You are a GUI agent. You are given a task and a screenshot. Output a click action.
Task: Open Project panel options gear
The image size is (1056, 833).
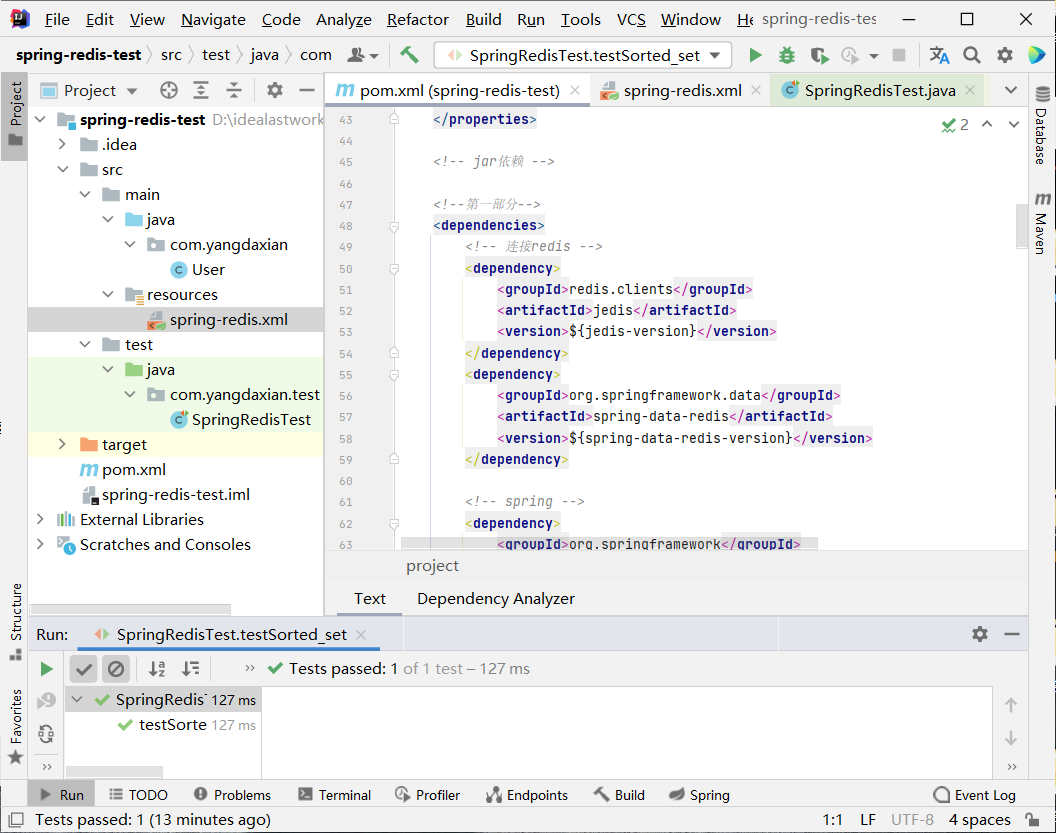(x=275, y=90)
